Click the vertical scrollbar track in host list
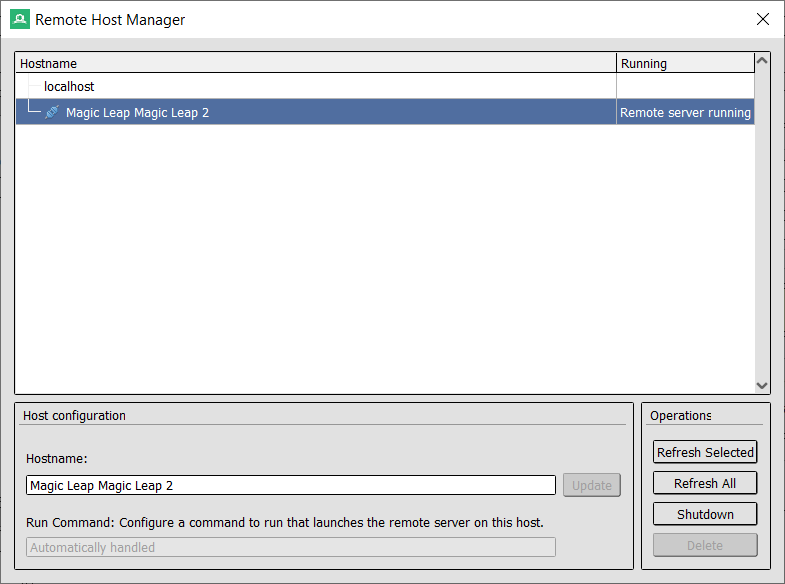Image resolution: width=785 pixels, height=584 pixels. tap(763, 220)
